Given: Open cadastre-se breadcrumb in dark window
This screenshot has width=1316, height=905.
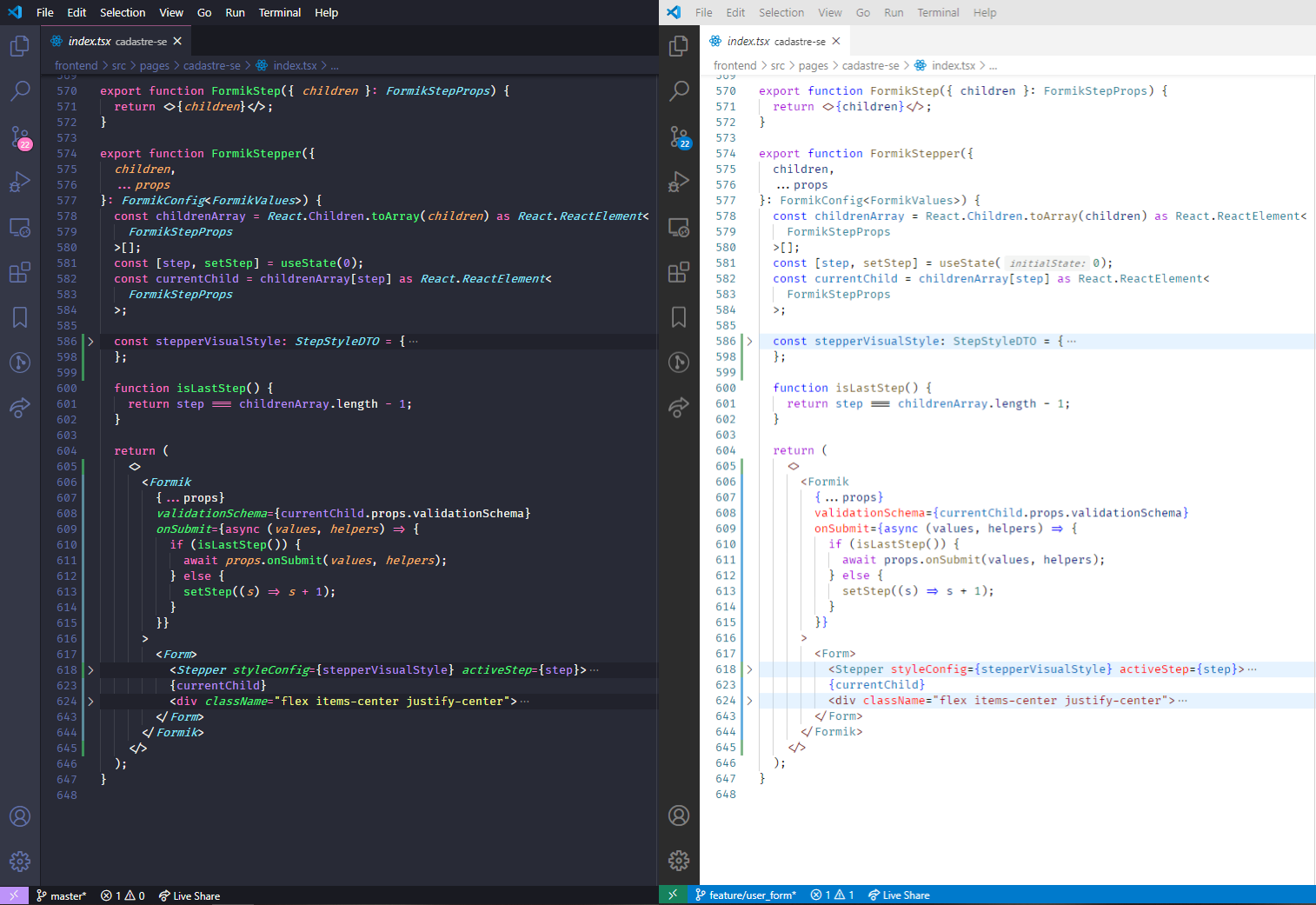Looking at the screenshot, I should tap(212, 66).
